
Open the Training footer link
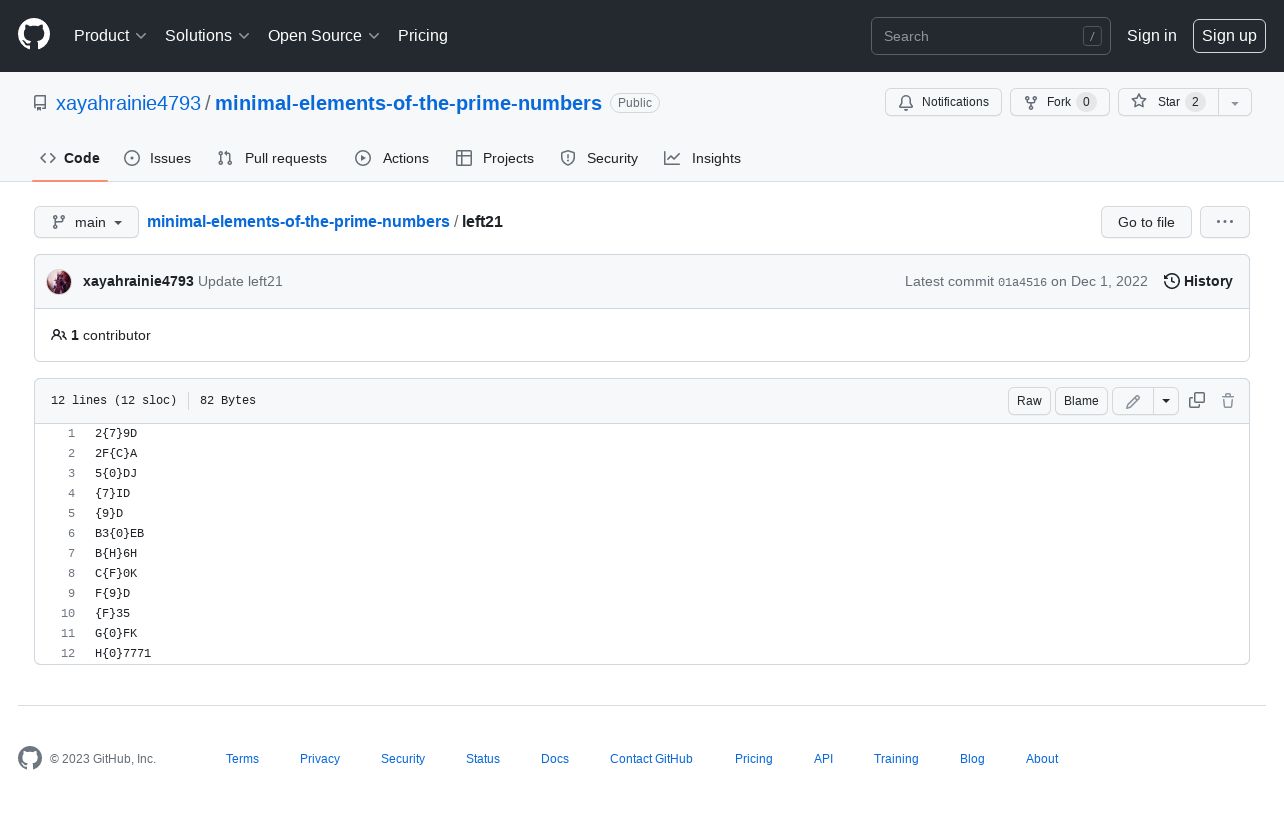coord(896,759)
